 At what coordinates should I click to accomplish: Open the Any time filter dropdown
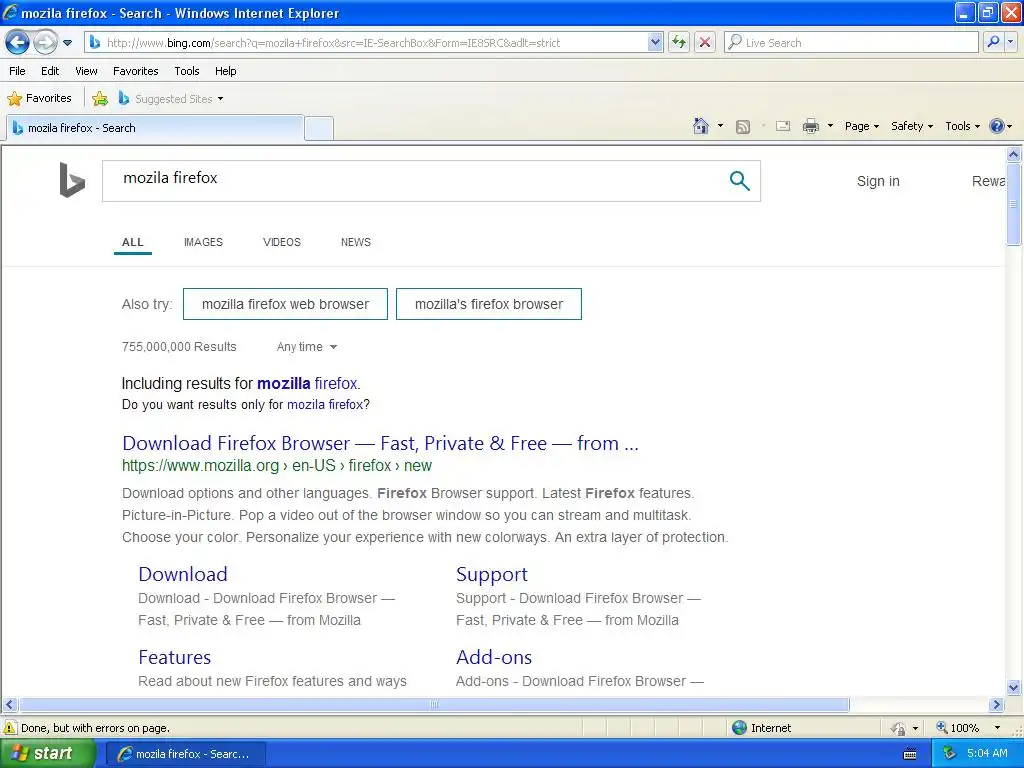(x=306, y=347)
